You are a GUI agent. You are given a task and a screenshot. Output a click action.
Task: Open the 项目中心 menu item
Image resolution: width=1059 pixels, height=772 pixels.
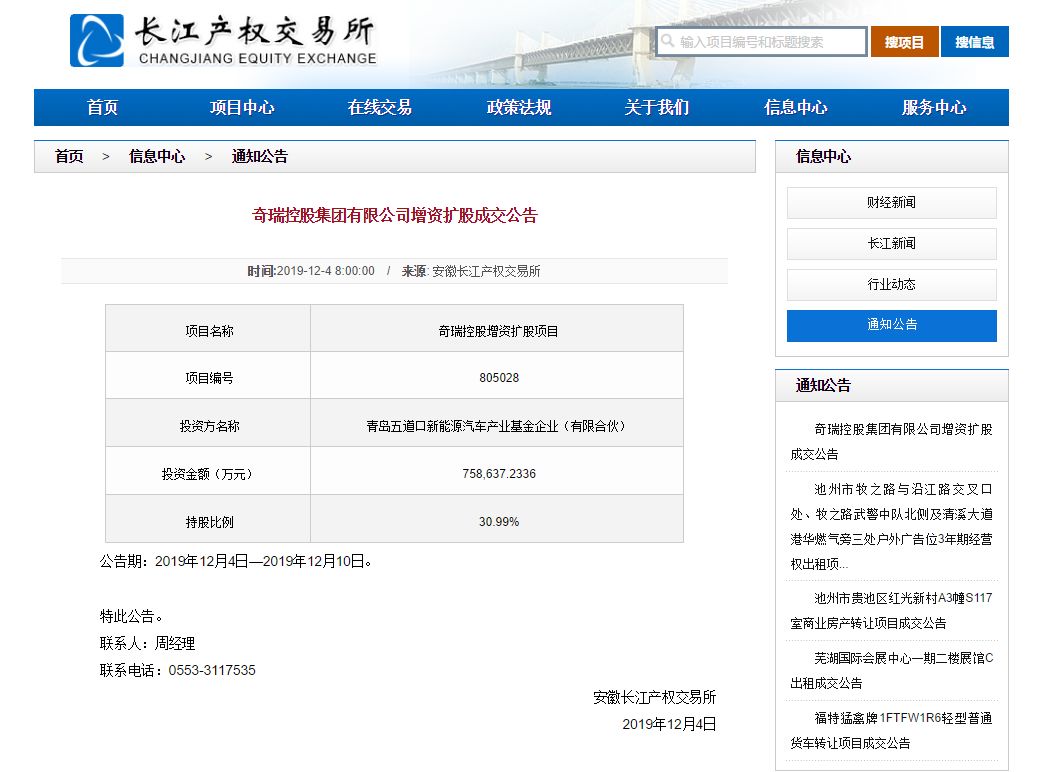tap(242, 107)
